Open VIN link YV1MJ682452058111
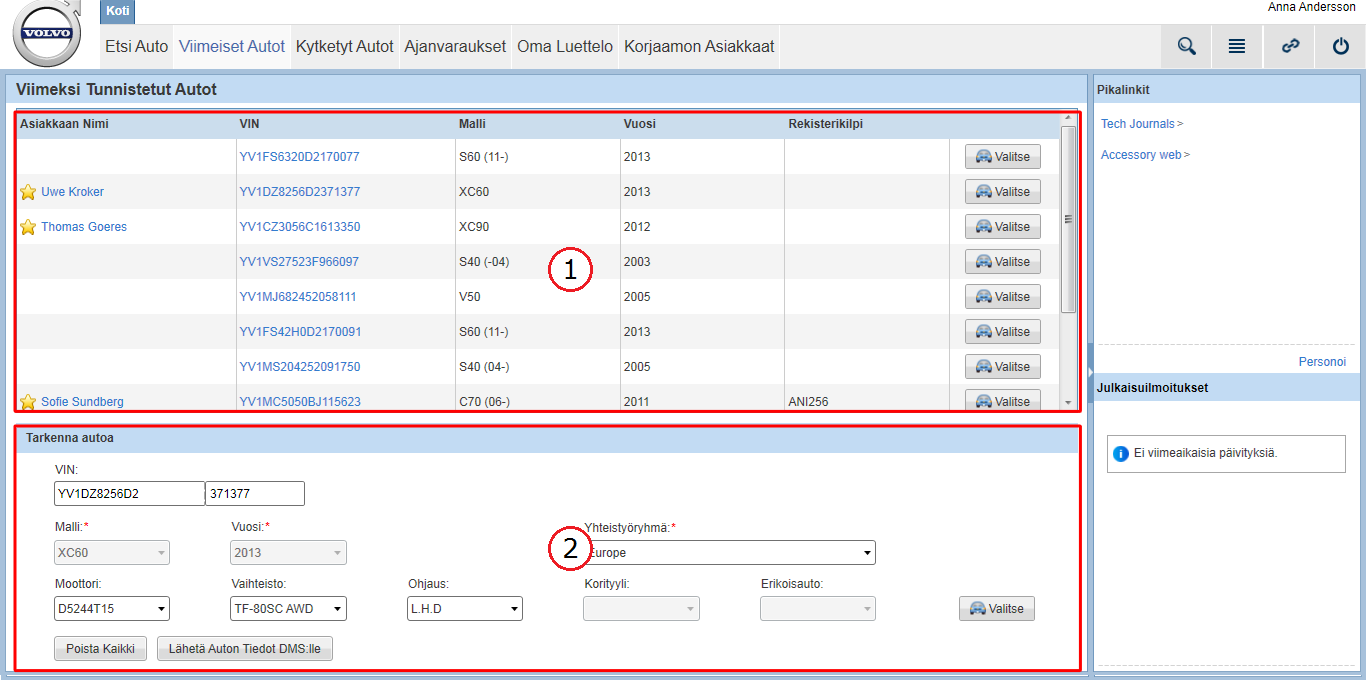Viewport: 1366px width, 680px height. tap(298, 297)
